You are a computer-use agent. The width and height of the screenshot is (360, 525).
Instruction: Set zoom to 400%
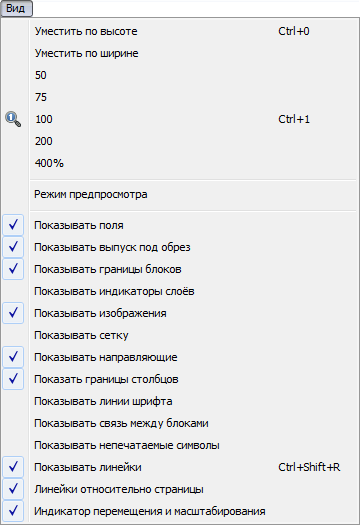[x=179, y=163]
